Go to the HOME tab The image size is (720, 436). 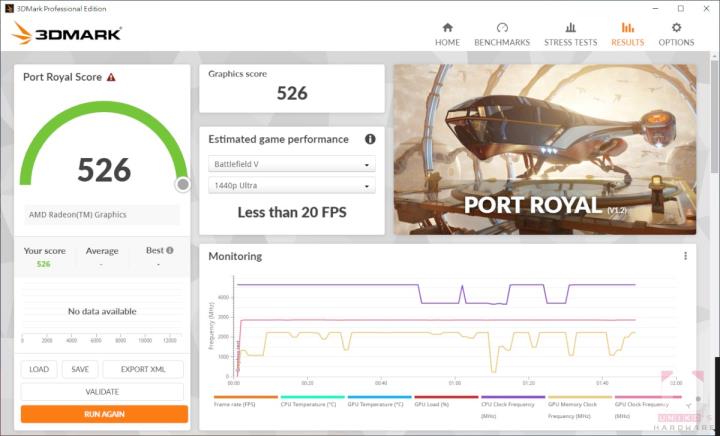(x=447, y=34)
